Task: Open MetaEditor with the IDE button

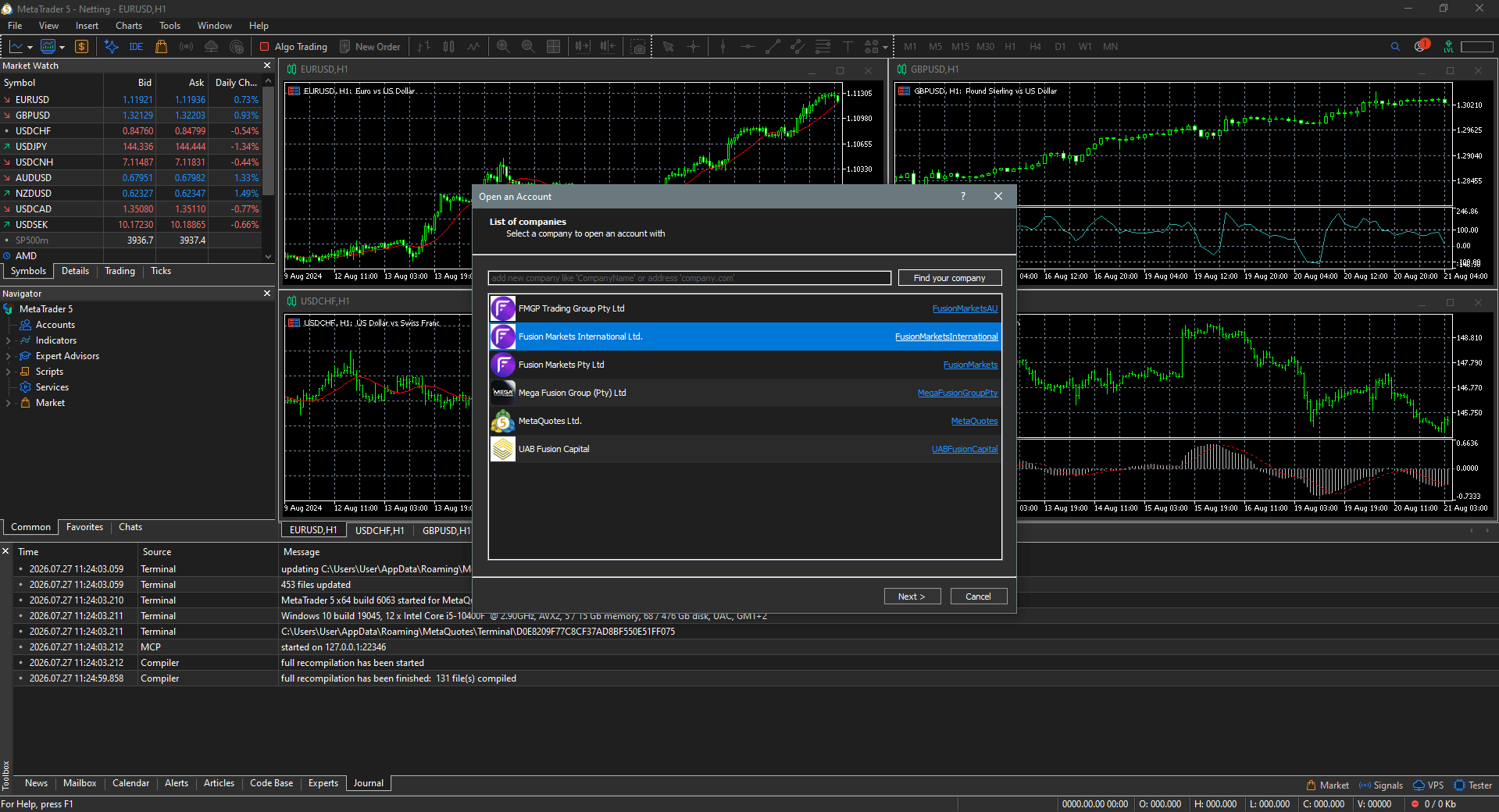Action: (x=136, y=47)
